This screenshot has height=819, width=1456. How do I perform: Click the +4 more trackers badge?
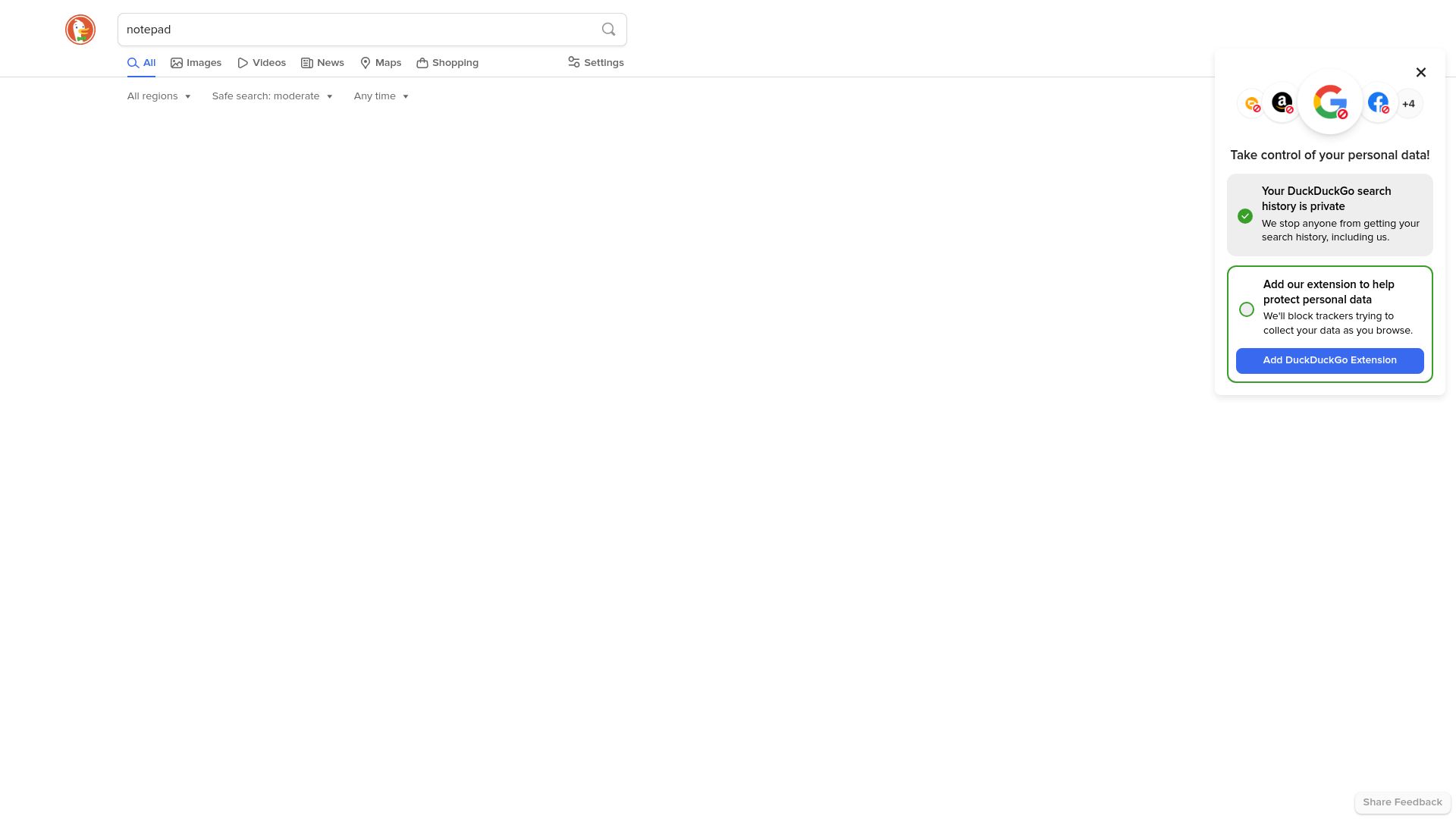point(1409,104)
